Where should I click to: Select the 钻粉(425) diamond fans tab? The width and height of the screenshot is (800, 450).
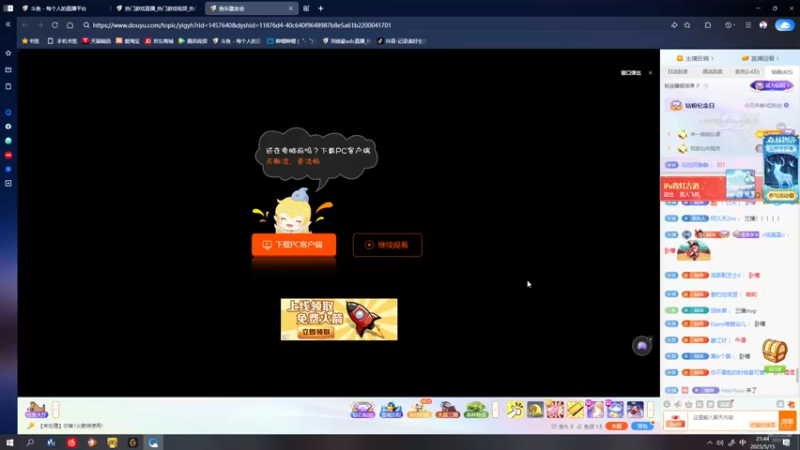782,72
